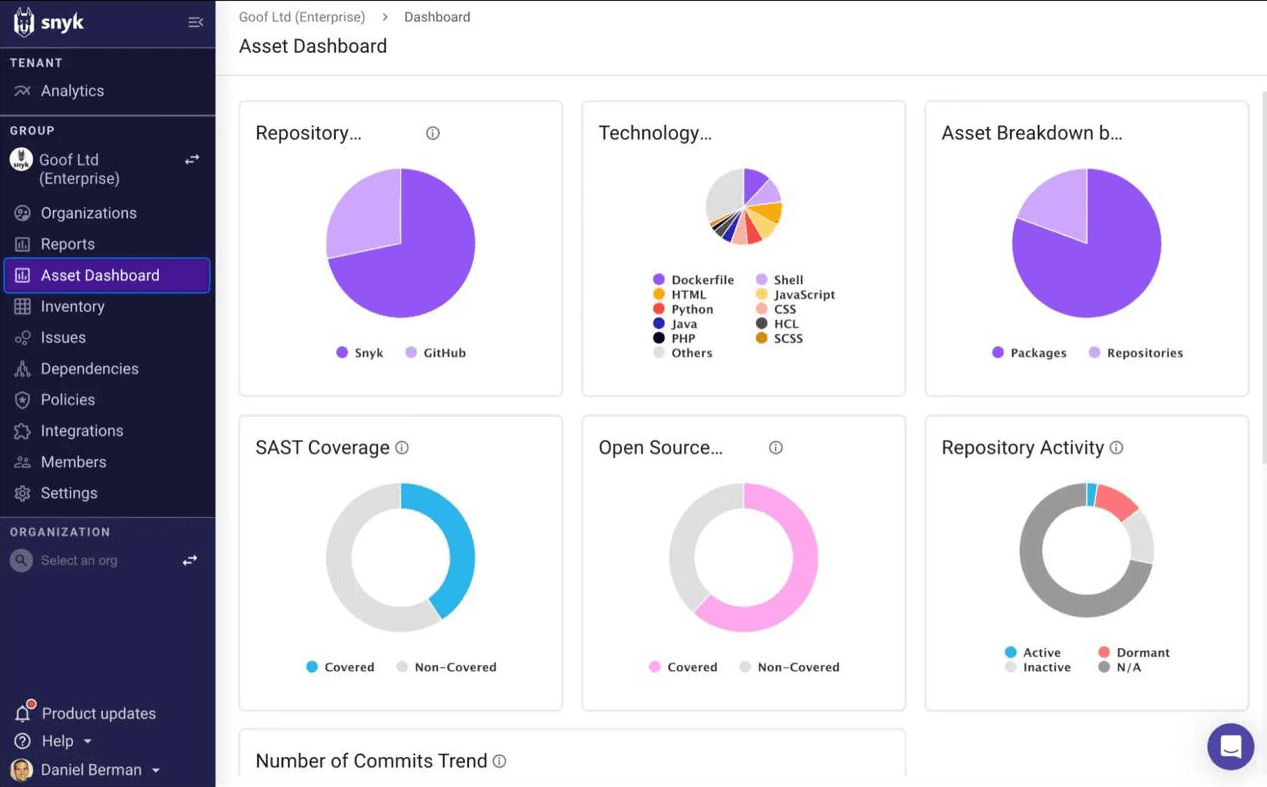The height and width of the screenshot is (787, 1267).
Task: Go to the Integrations section
Action: click(x=82, y=430)
